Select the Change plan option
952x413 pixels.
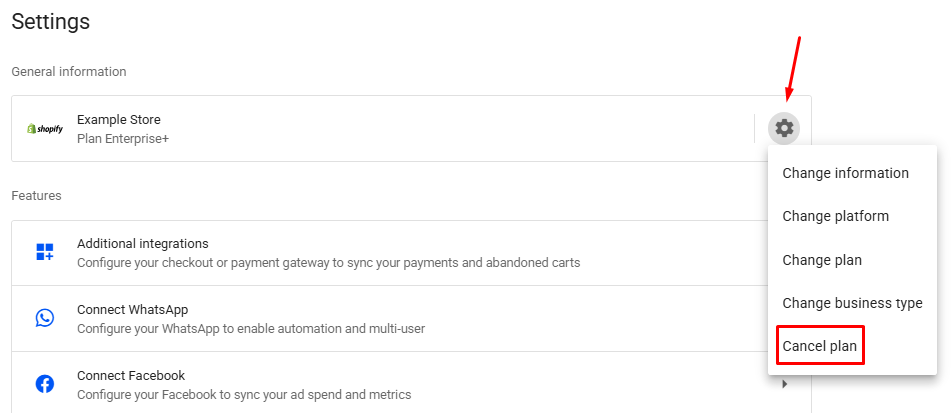[x=822, y=260]
